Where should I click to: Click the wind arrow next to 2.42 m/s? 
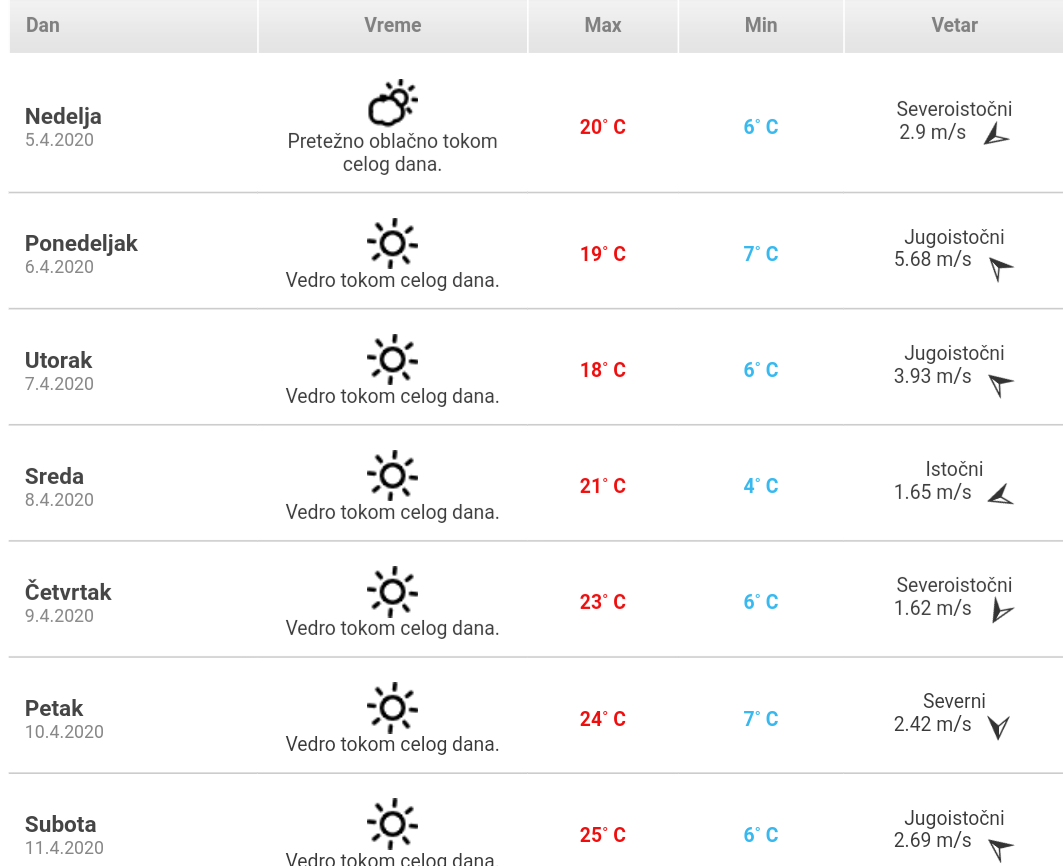tap(998, 727)
